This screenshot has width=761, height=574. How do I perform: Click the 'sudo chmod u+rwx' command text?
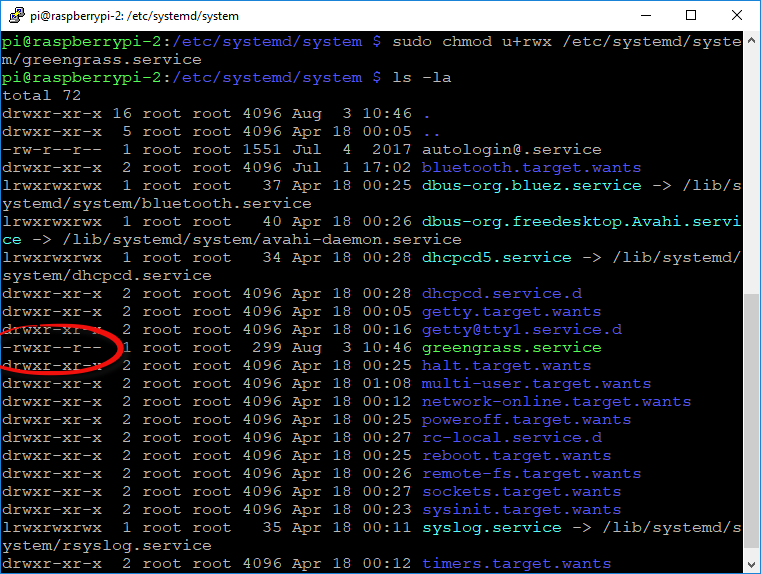tap(472, 41)
